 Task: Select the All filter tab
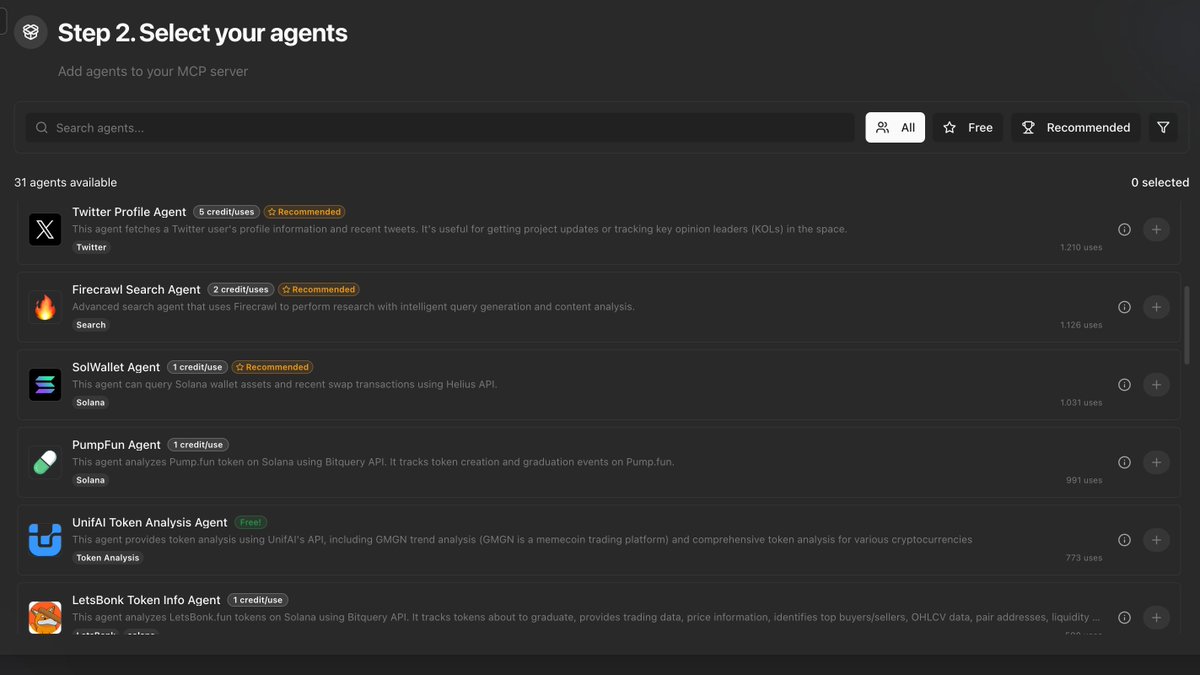895,128
